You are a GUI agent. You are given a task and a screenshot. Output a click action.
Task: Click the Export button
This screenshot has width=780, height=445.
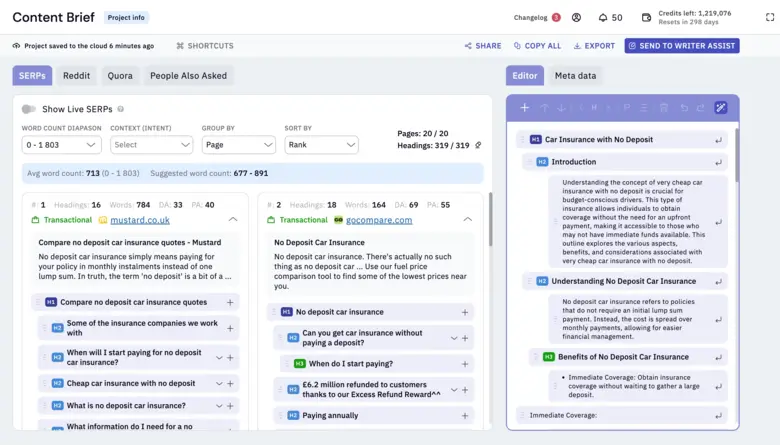pyautogui.click(x=593, y=46)
